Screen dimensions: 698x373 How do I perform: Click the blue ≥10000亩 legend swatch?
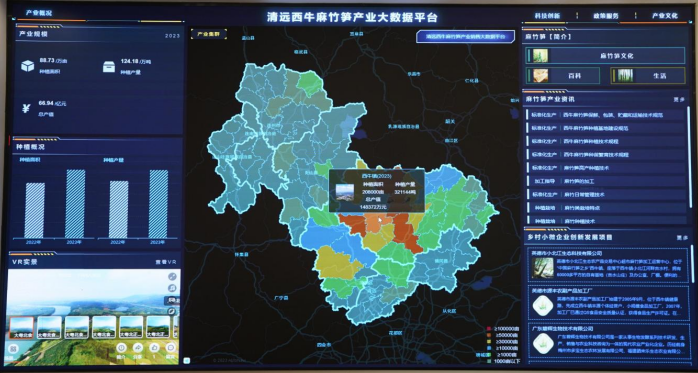[489, 348]
